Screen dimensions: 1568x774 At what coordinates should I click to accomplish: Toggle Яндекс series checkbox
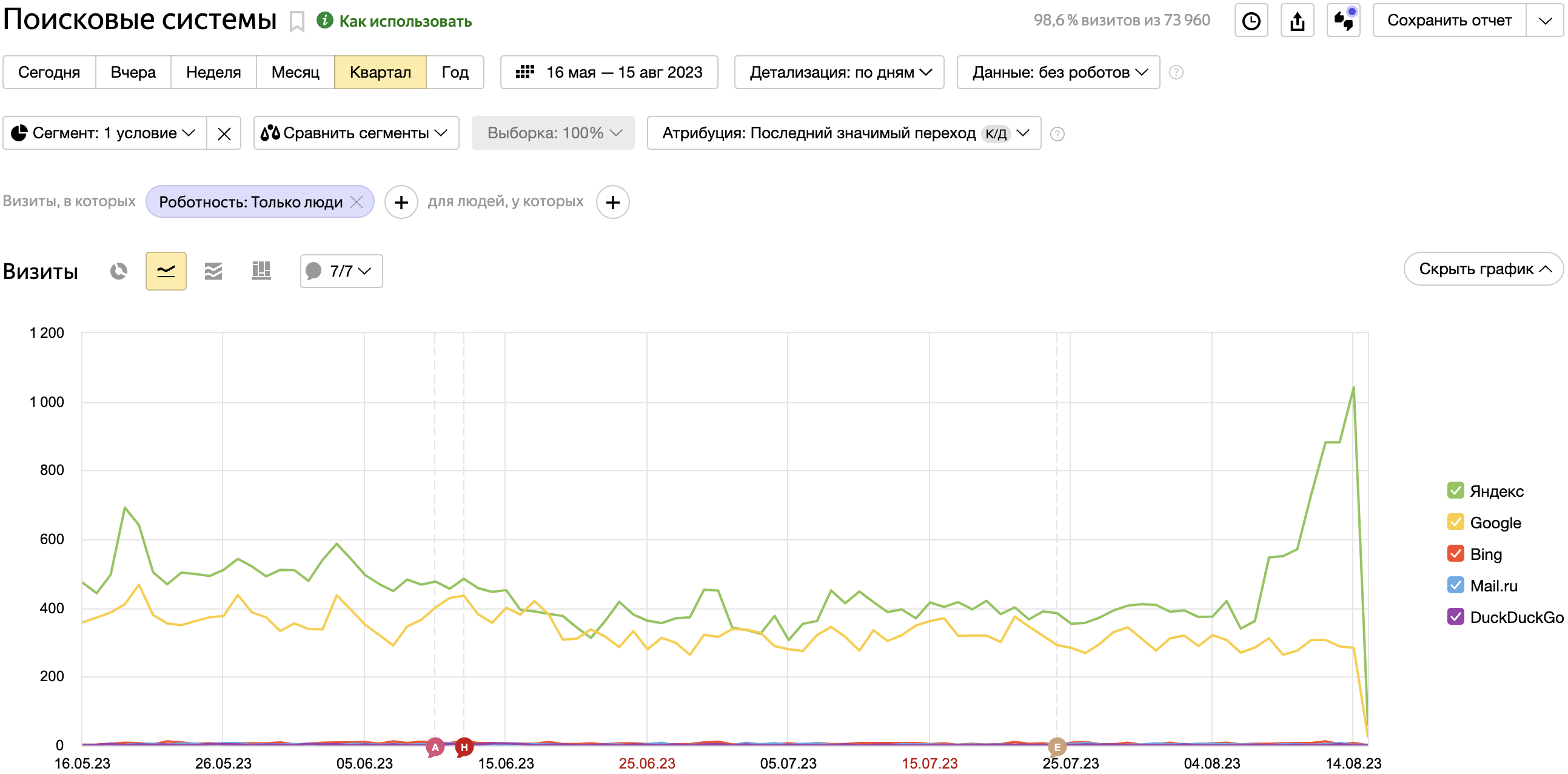(x=1455, y=491)
